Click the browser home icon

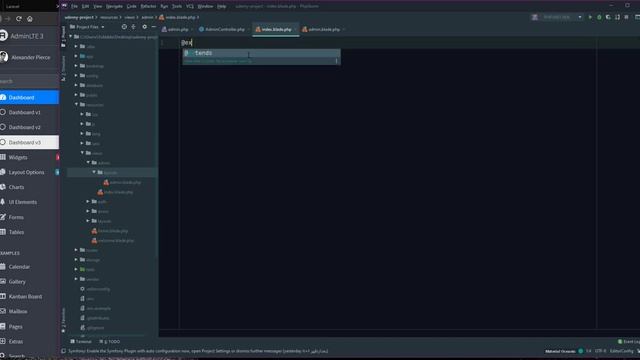[x=30, y=19]
